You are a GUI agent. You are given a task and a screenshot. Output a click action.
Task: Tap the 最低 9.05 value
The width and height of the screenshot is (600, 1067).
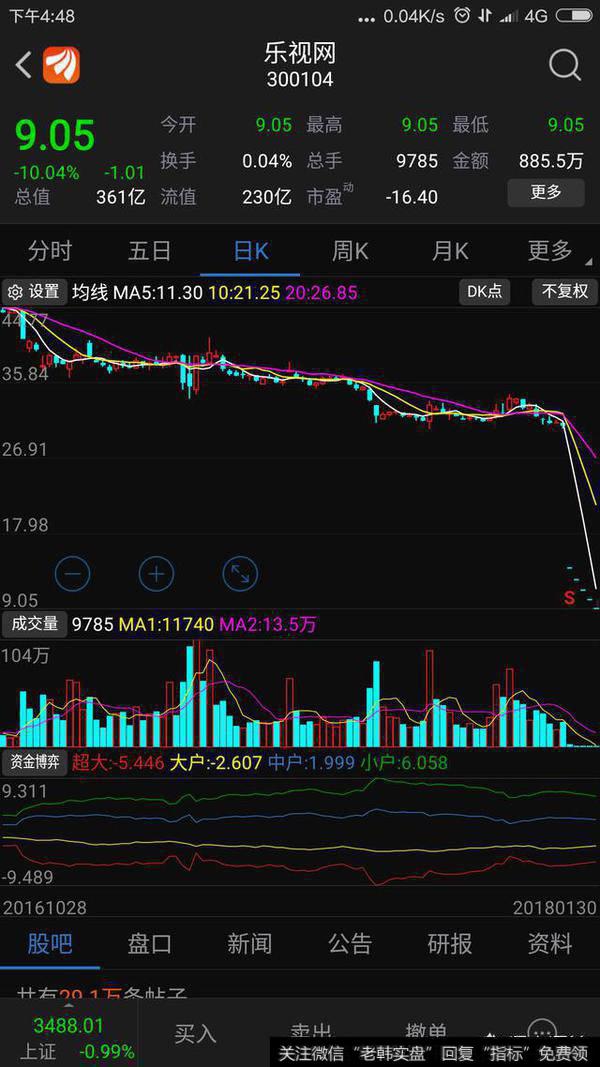(x=566, y=125)
